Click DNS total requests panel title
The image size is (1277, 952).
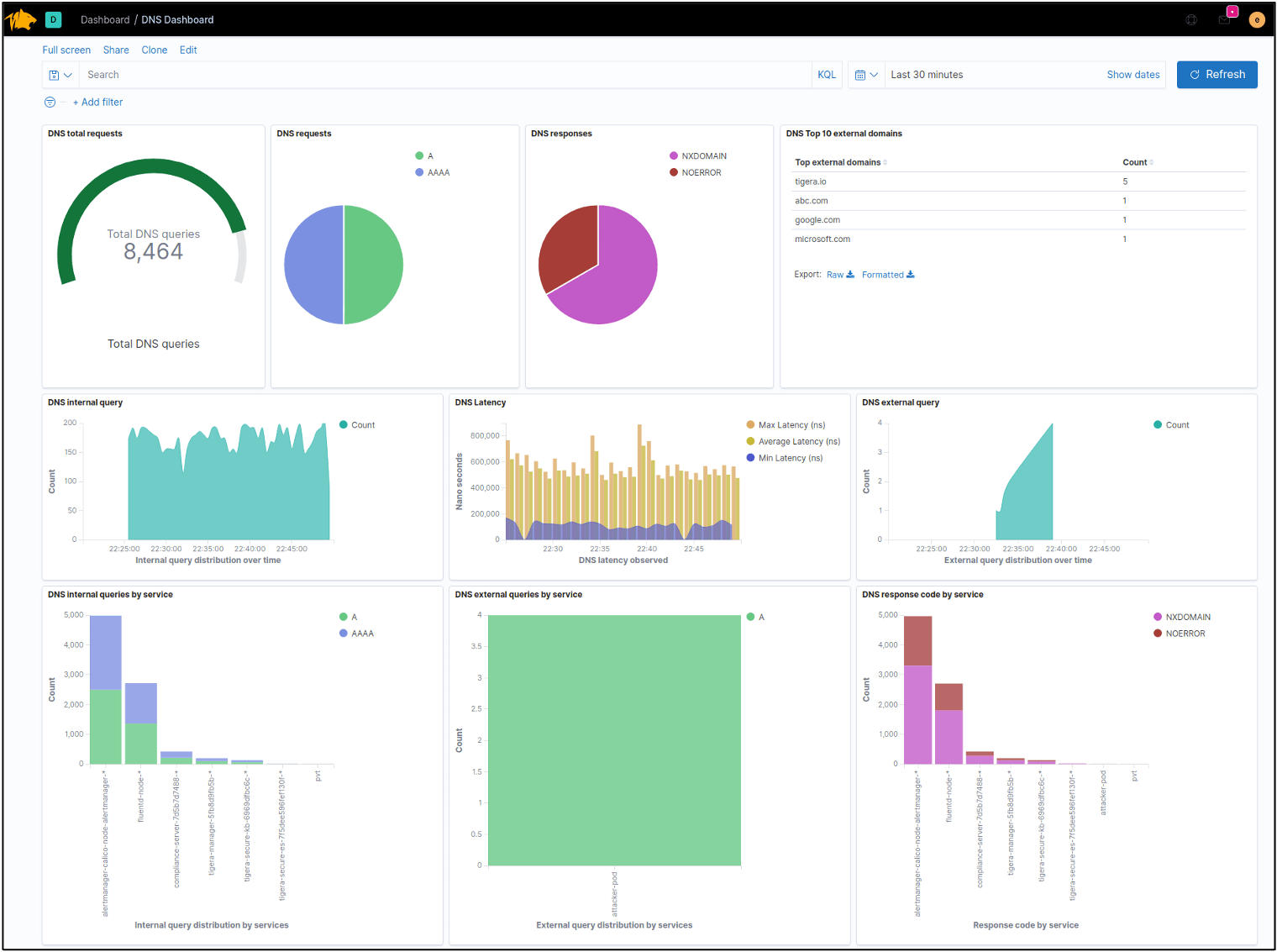[85, 134]
